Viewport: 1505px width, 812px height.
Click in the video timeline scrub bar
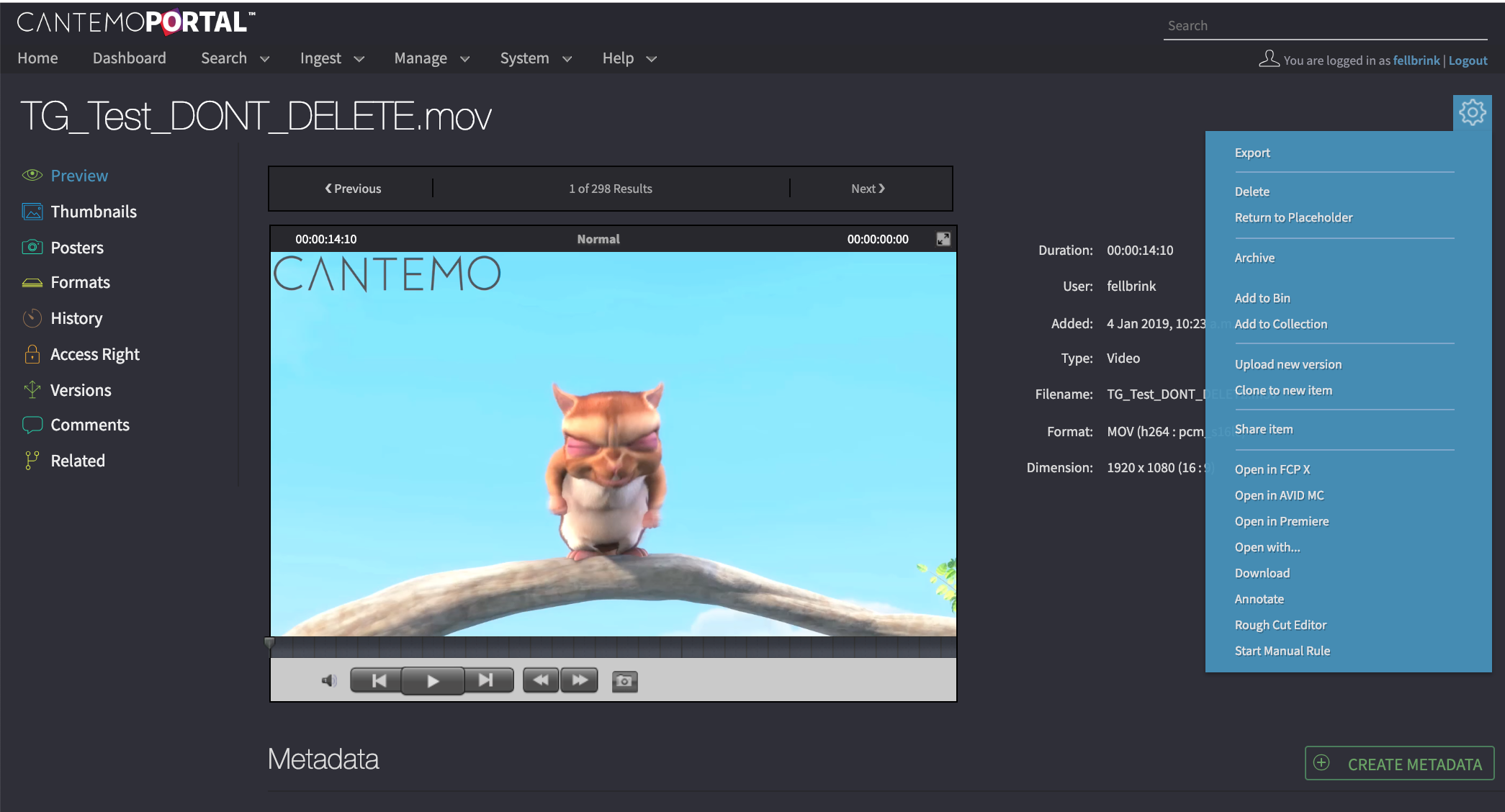coord(614,647)
